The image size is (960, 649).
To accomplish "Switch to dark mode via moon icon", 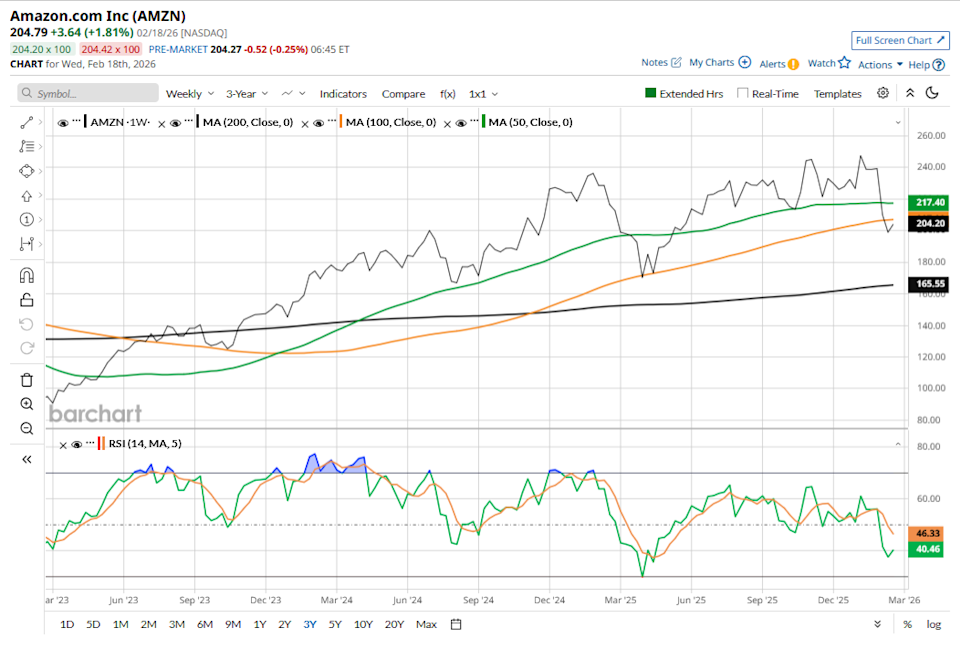I will point(932,93).
